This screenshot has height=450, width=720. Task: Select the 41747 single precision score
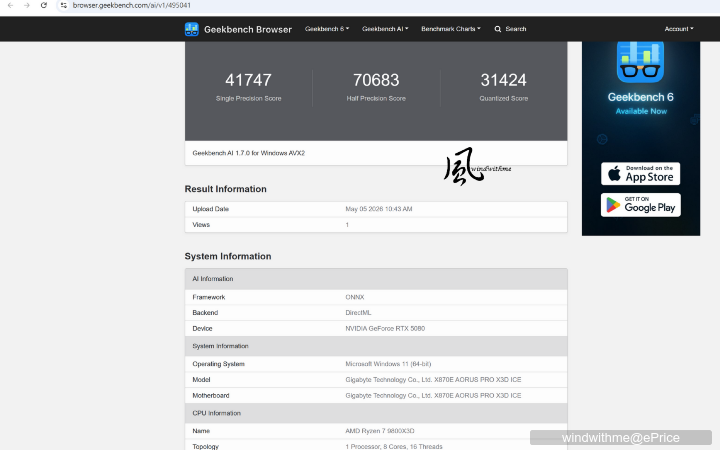[248, 80]
